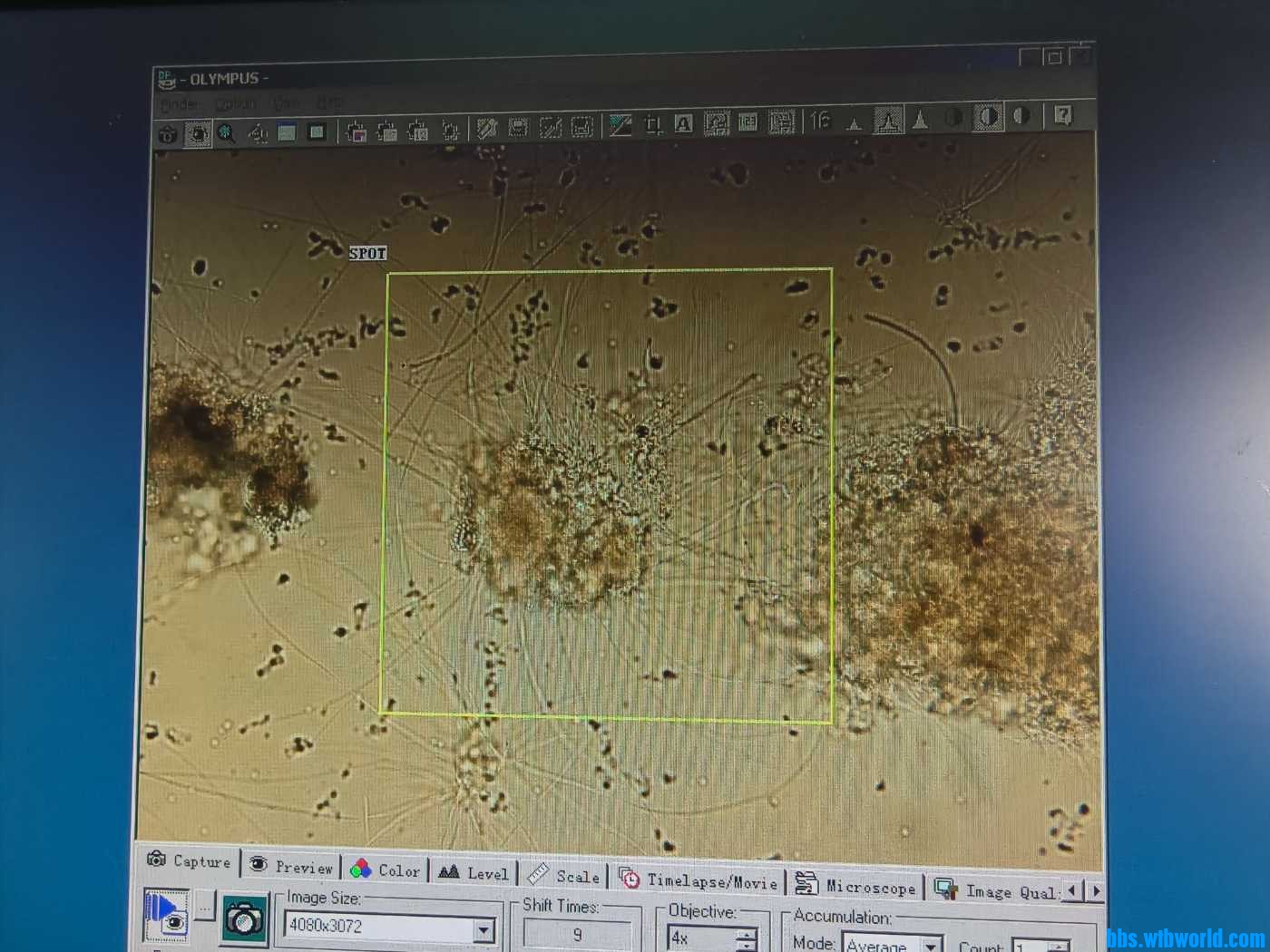
Task: Click the help question mark icon
Action: [1062, 115]
